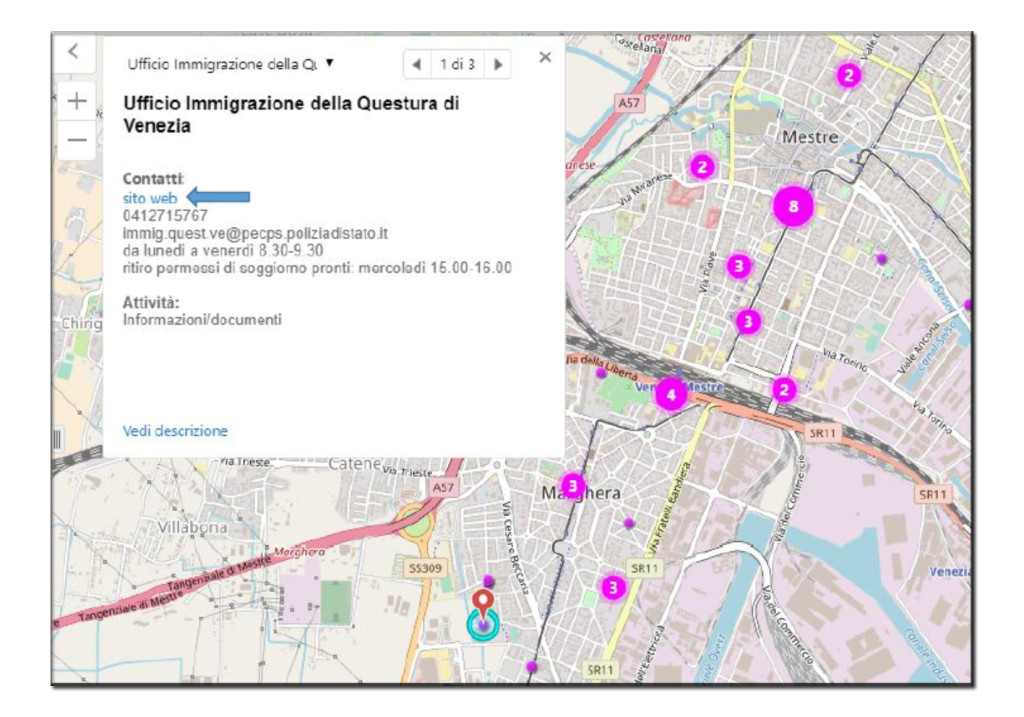Click the 'SS309' road shield
1024x717 pixels.
426,568
